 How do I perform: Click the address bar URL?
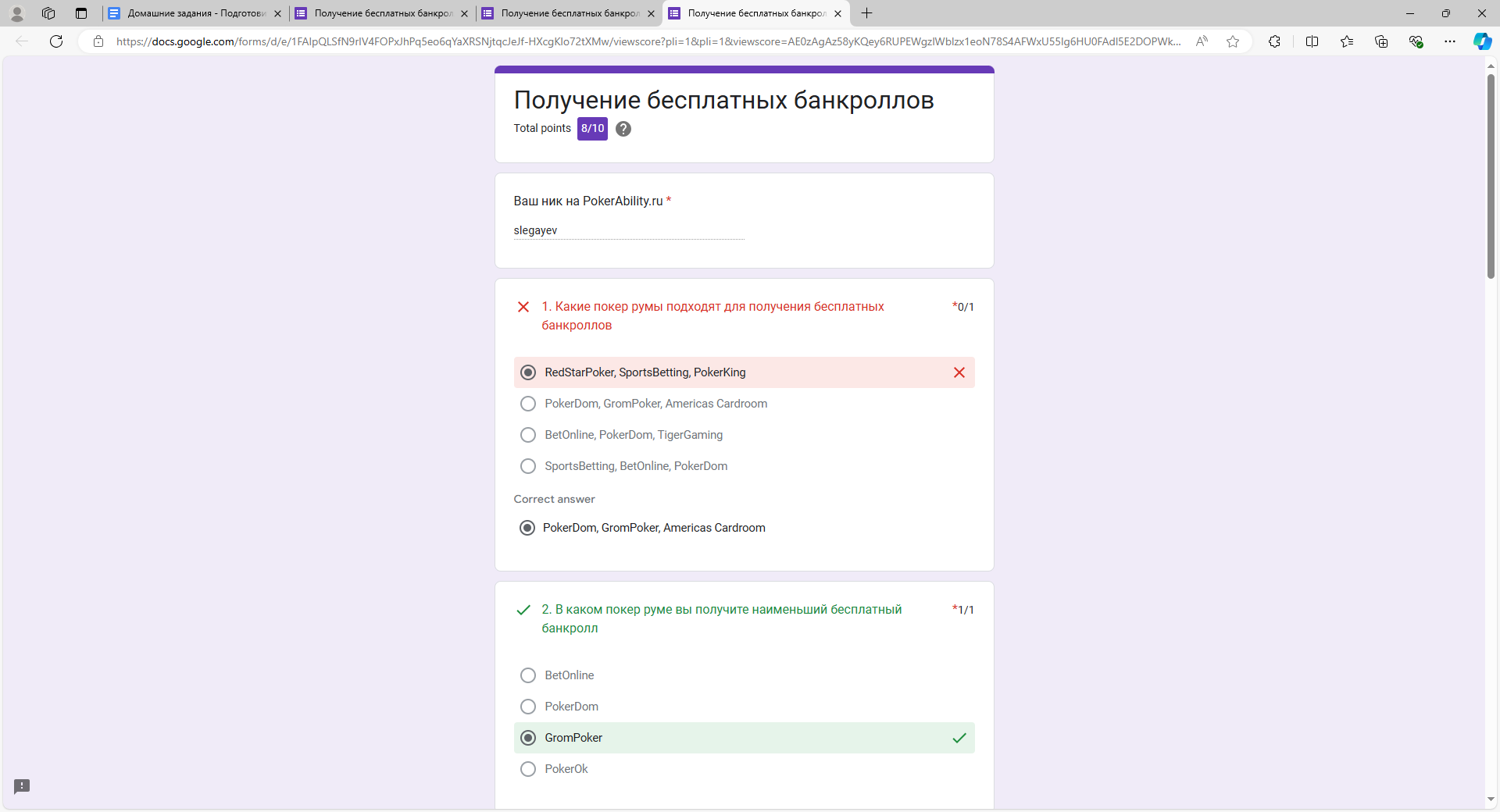[648, 41]
